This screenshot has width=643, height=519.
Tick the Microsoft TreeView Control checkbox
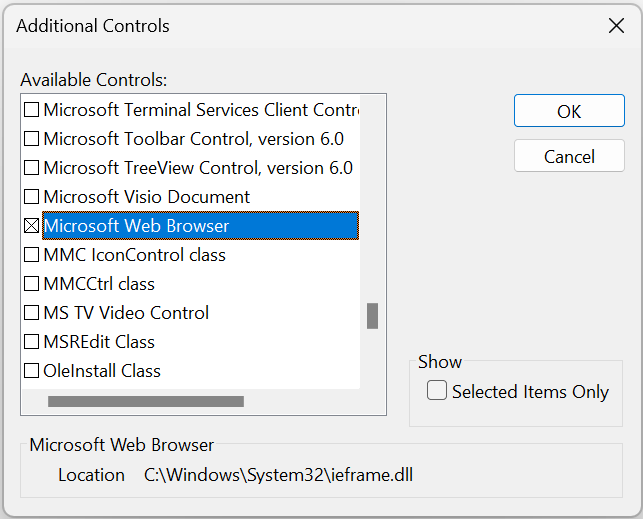(x=32, y=168)
